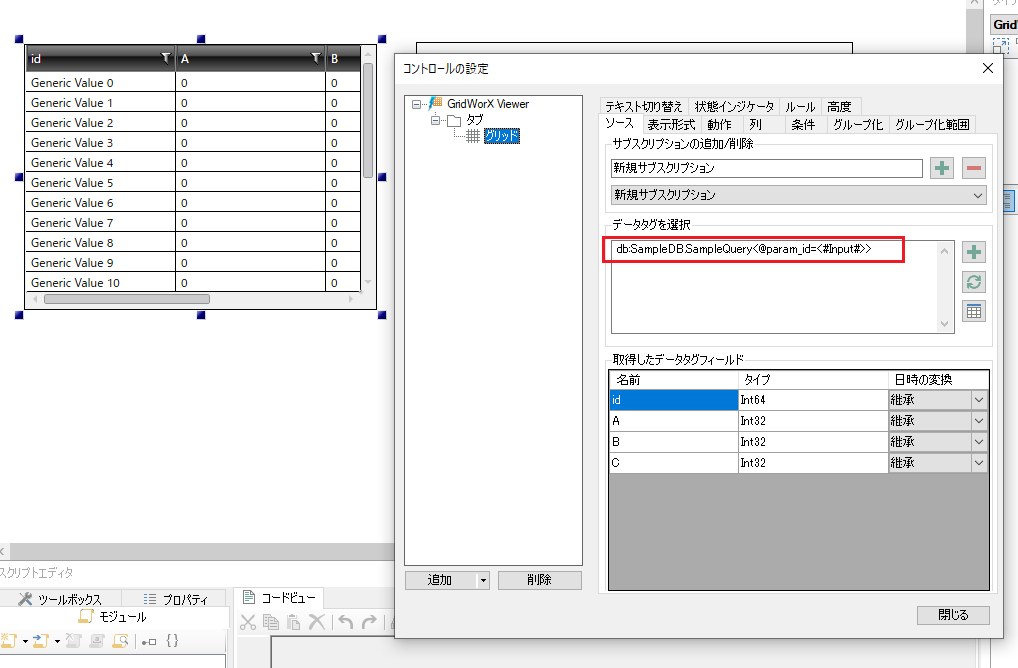
Task: Click the 削除 button
Action: point(539,580)
